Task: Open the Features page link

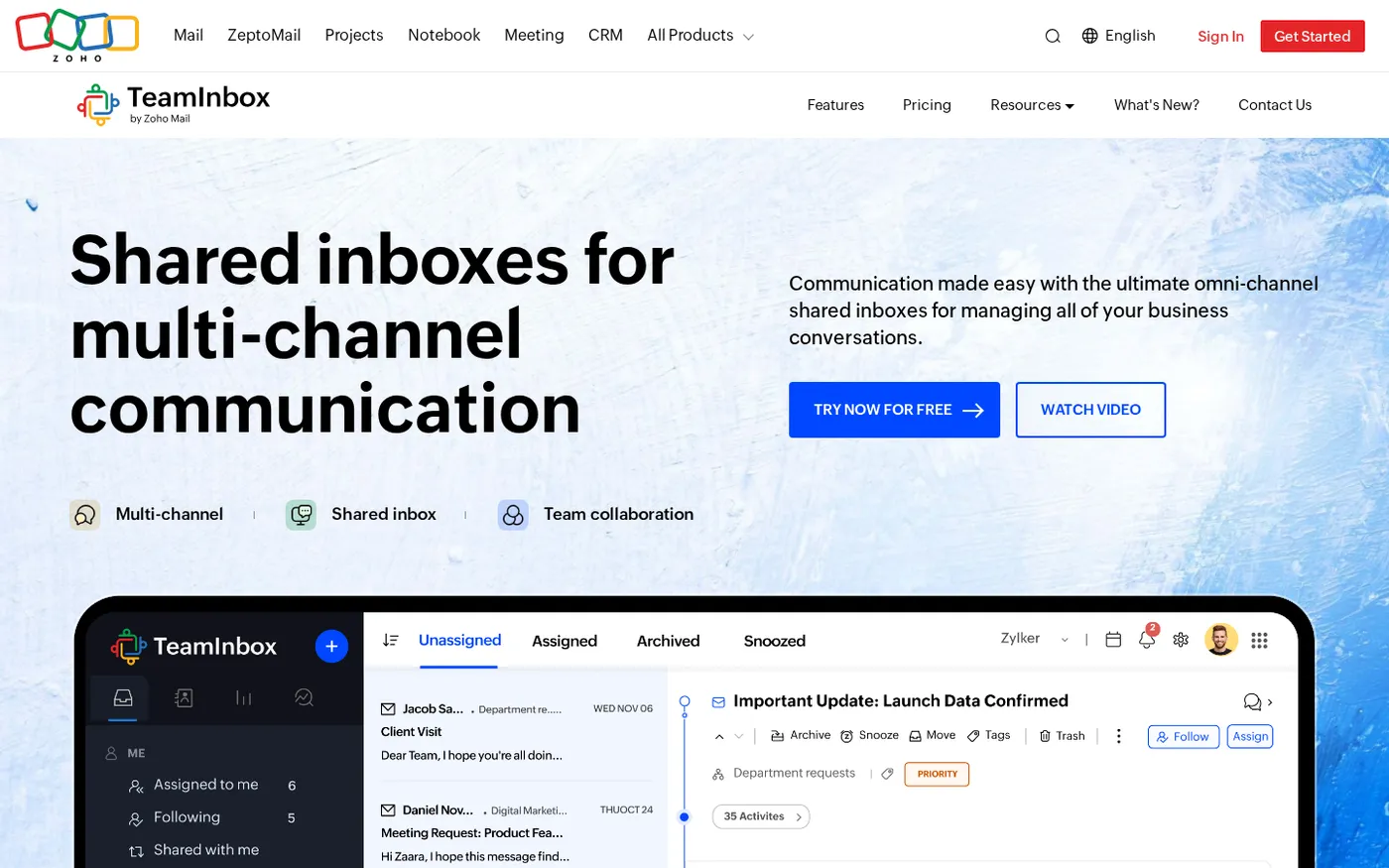Action: coord(835,105)
